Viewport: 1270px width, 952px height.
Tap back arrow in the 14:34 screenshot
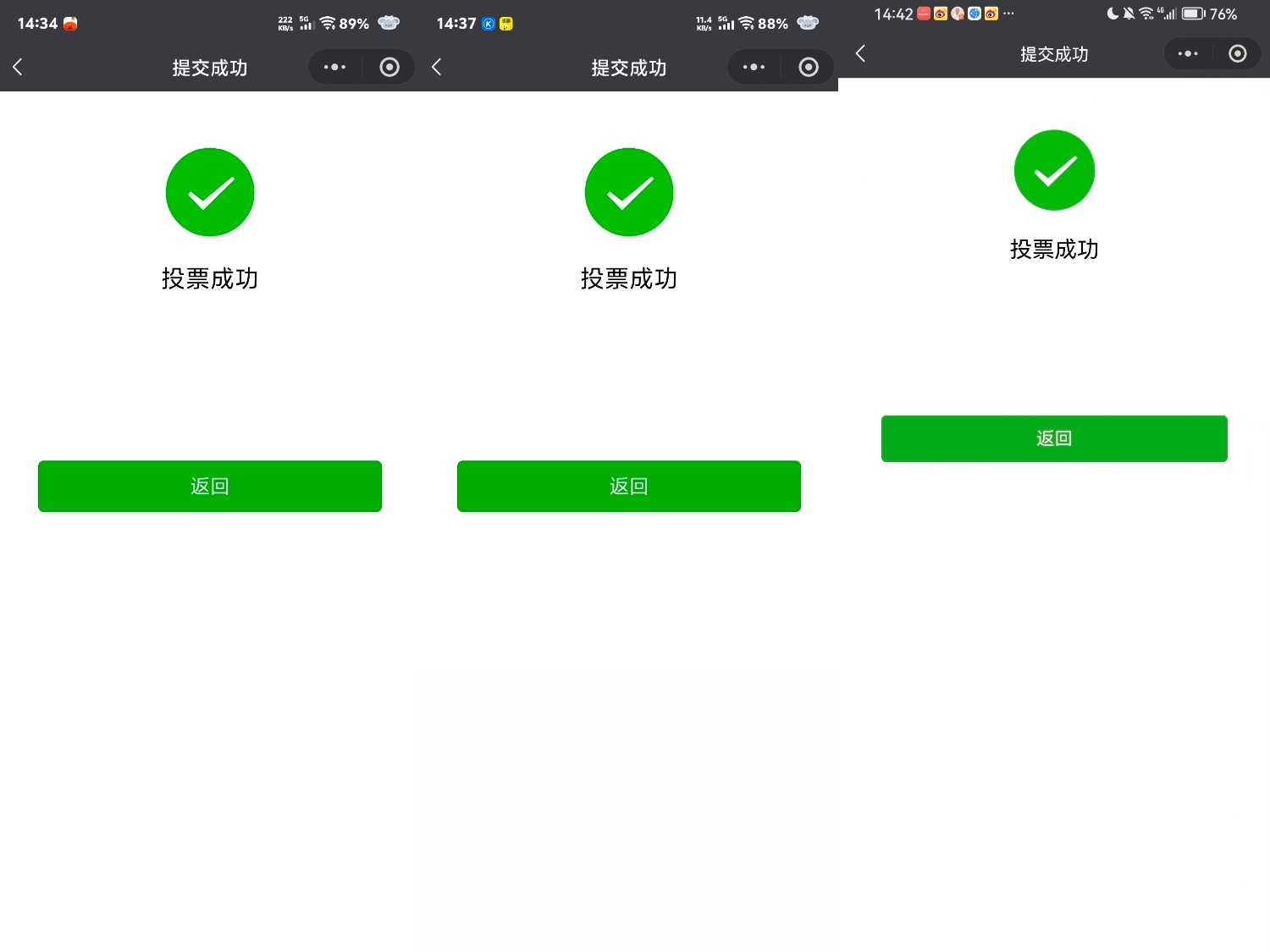(18, 67)
